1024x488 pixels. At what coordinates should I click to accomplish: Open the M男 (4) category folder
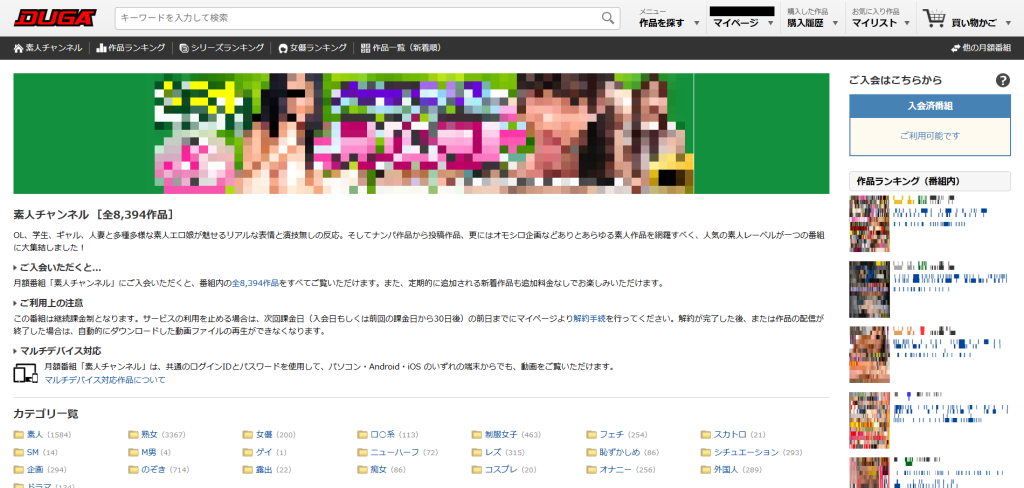click(x=150, y=452)
